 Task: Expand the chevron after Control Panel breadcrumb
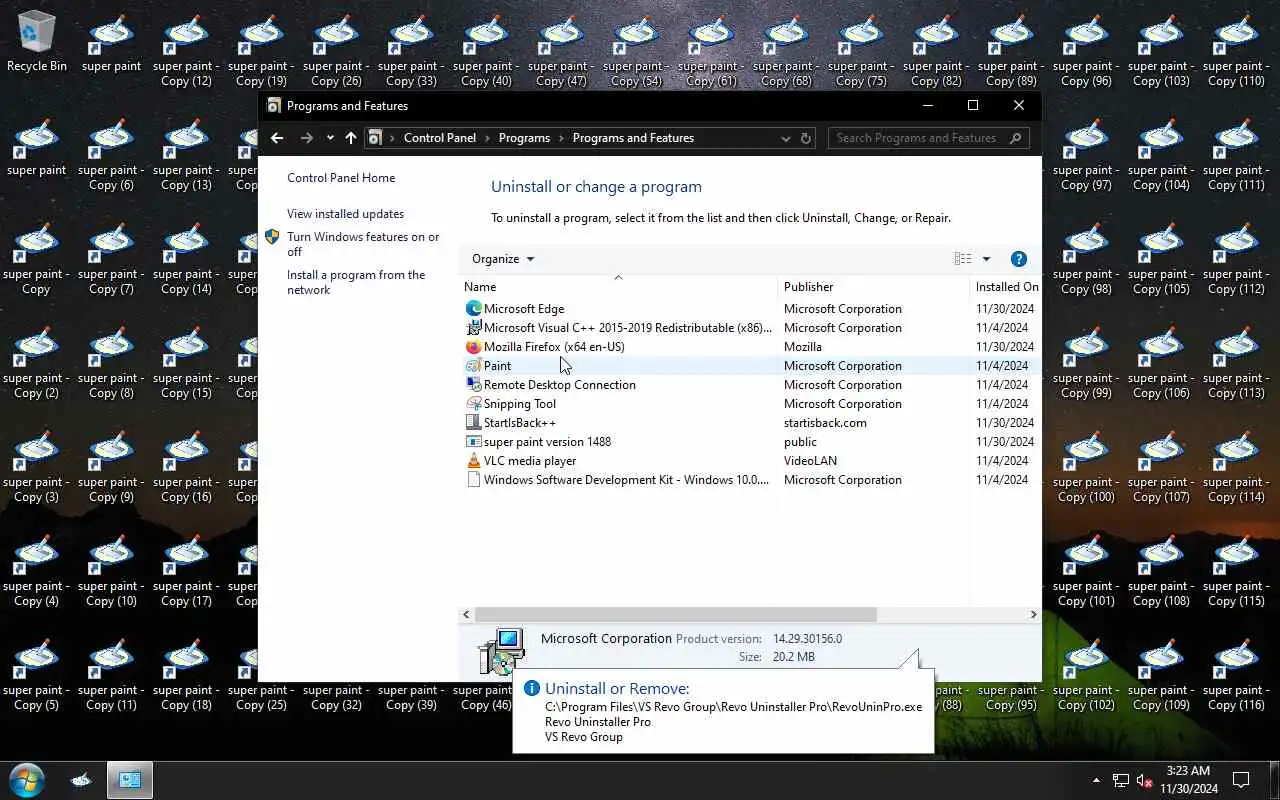click(487, 138)
